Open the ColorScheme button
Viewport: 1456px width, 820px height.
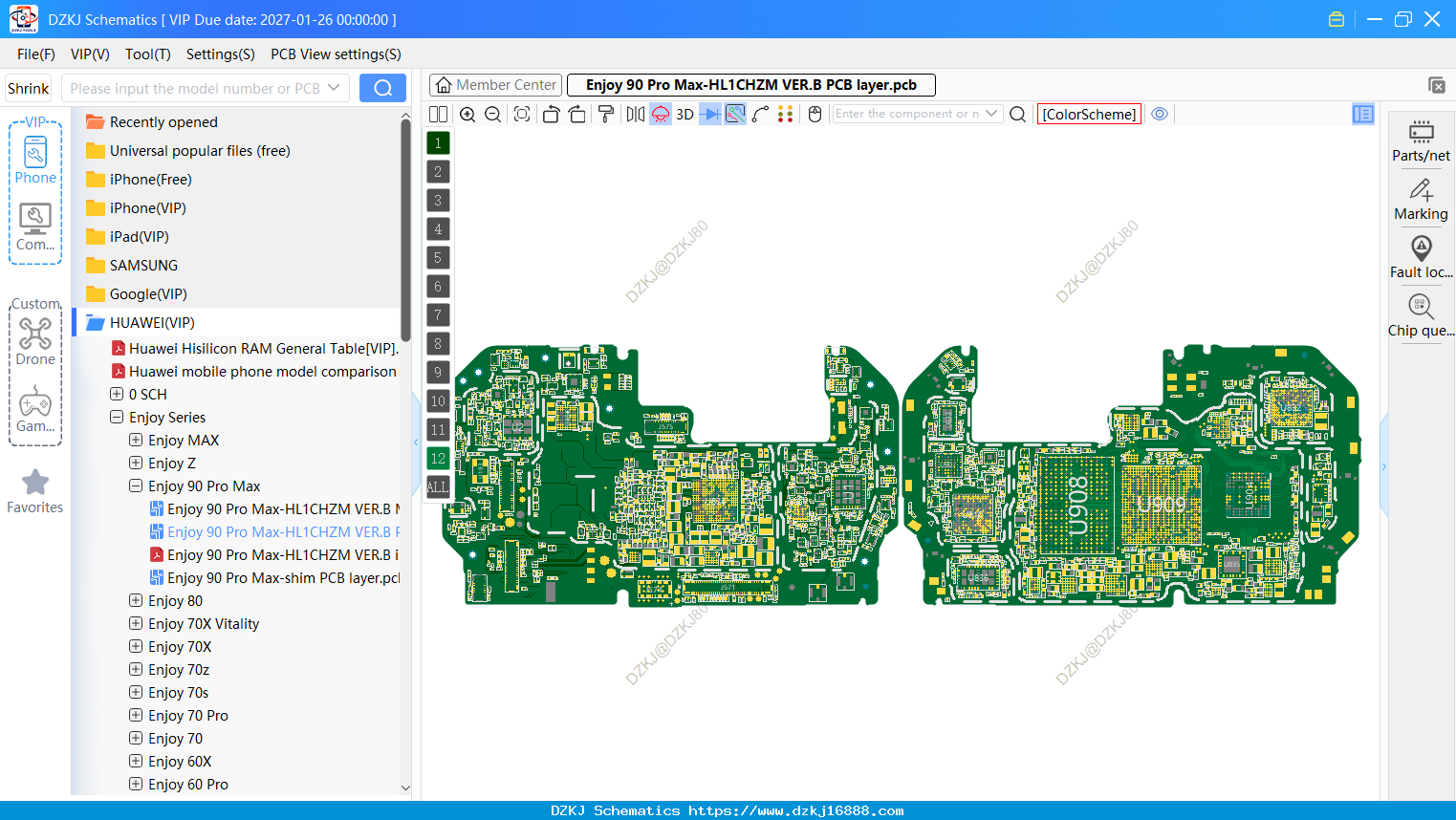point(1089,114)
